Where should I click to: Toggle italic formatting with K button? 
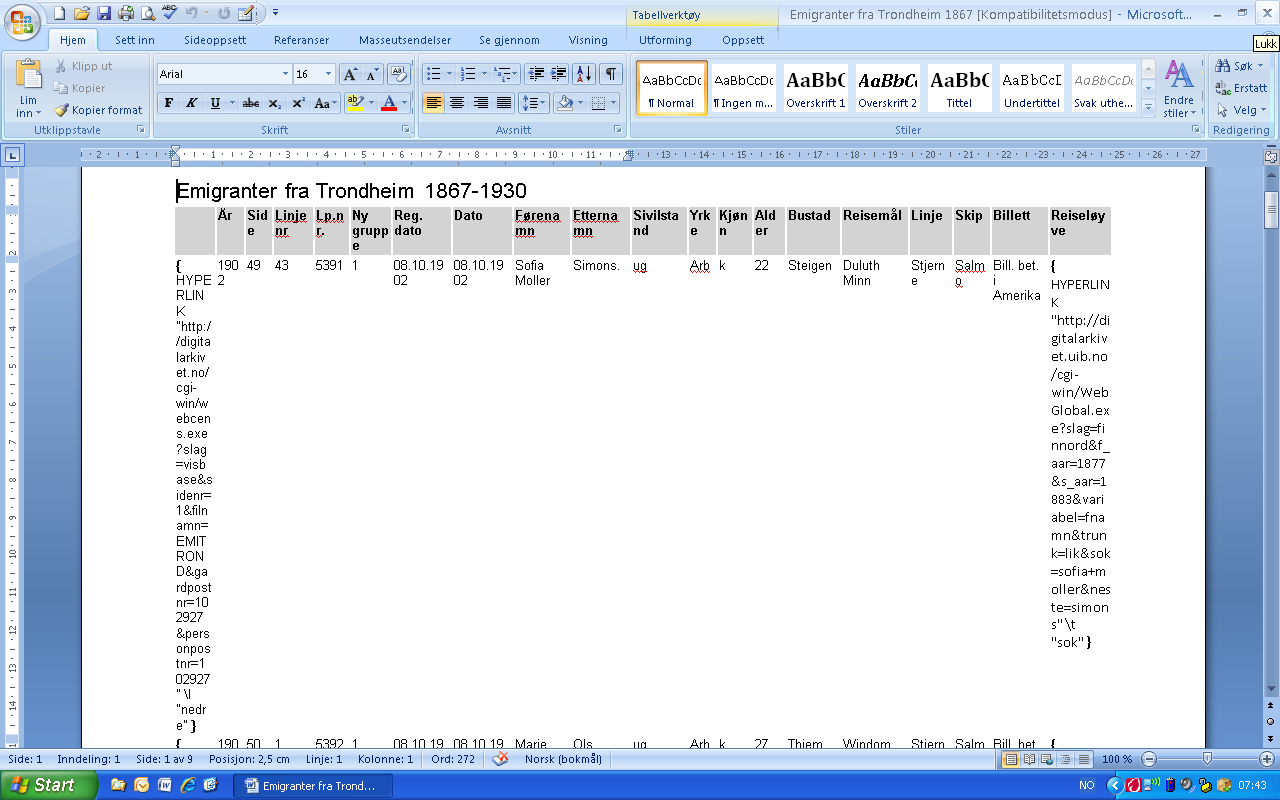pos(191,103)
